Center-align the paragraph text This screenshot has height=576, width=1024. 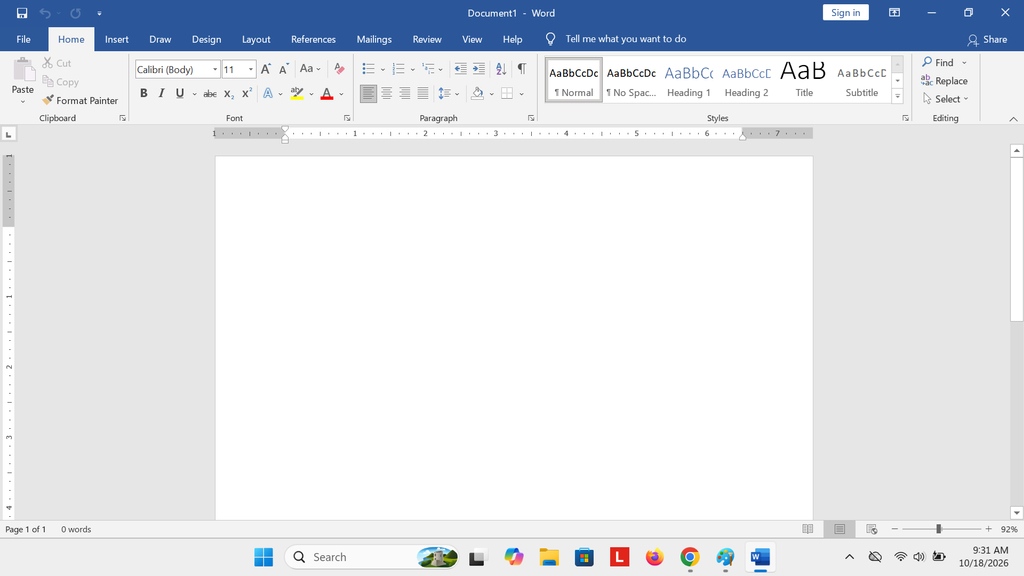[387, 93]
